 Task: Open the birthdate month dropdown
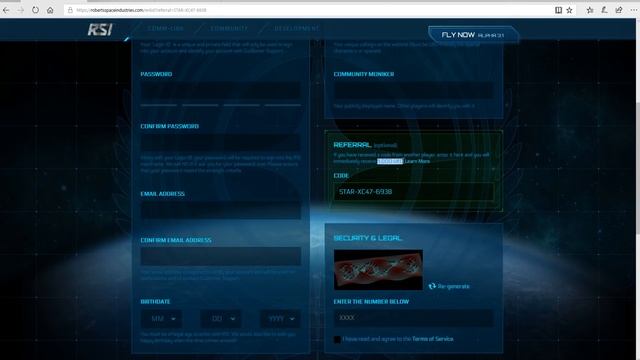[162, 319]
